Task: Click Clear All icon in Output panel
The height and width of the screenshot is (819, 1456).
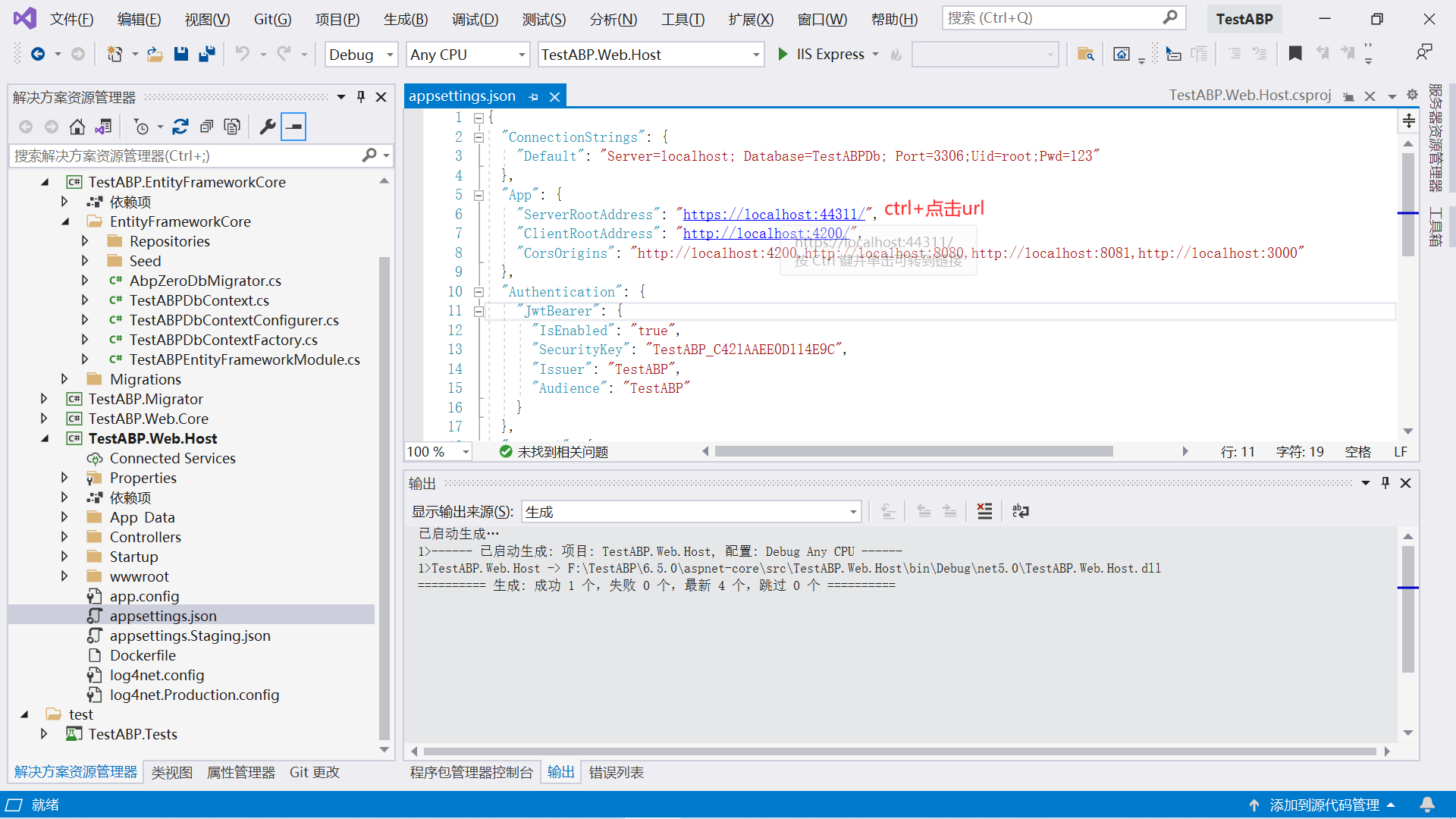Action: coord(984,511)
